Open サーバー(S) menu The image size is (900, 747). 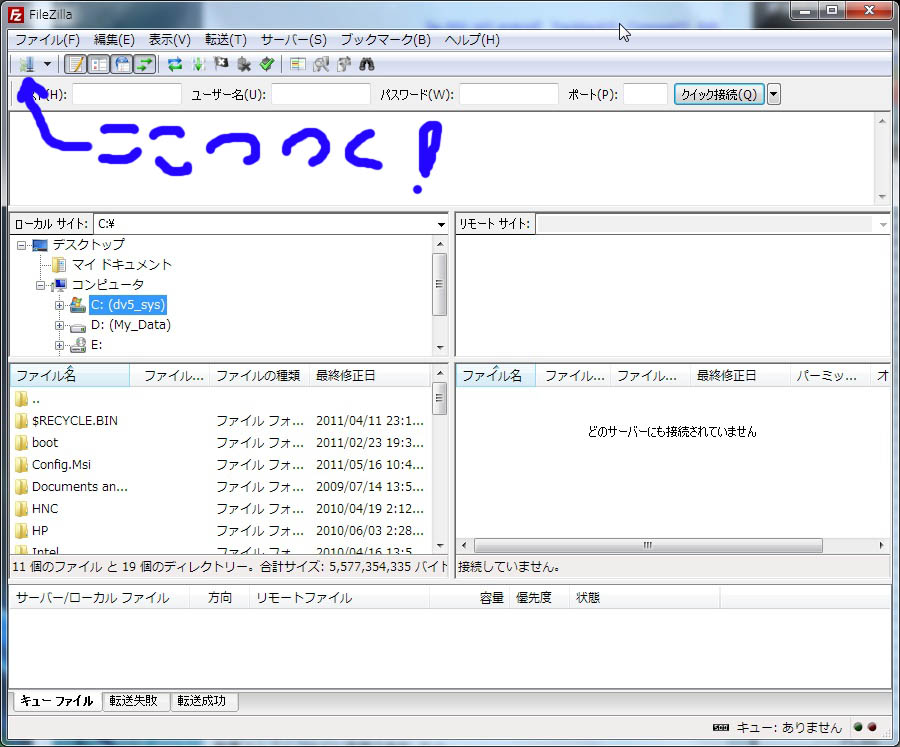coord(293,40)
